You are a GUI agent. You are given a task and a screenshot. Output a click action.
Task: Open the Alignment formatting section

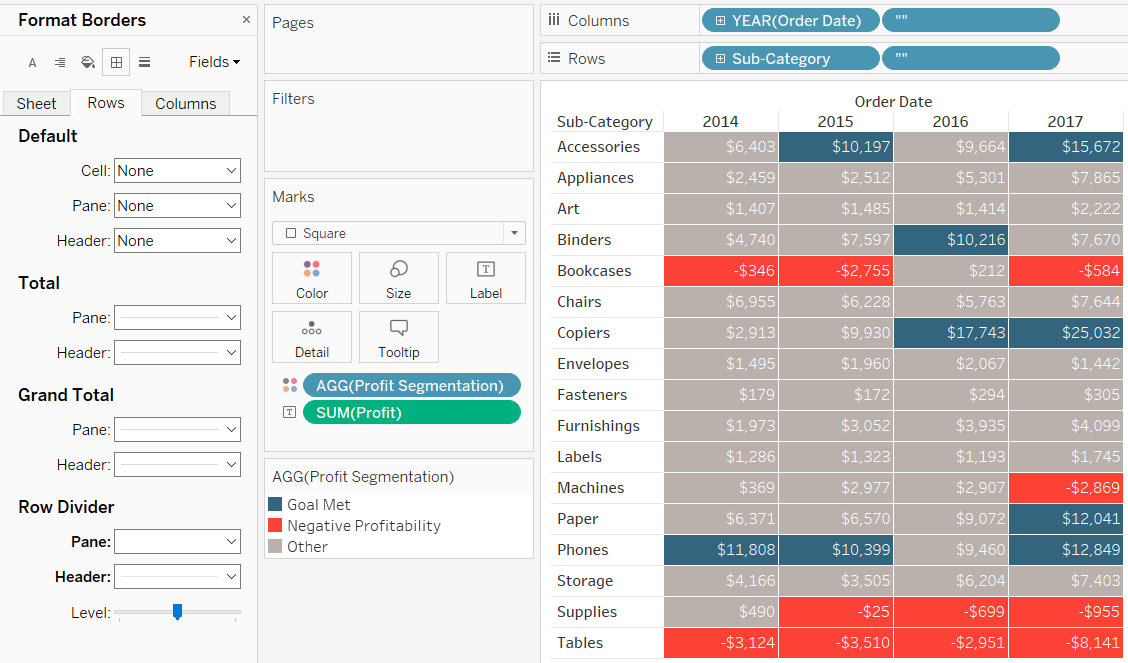pyautogui.click(x=59, y=62)
